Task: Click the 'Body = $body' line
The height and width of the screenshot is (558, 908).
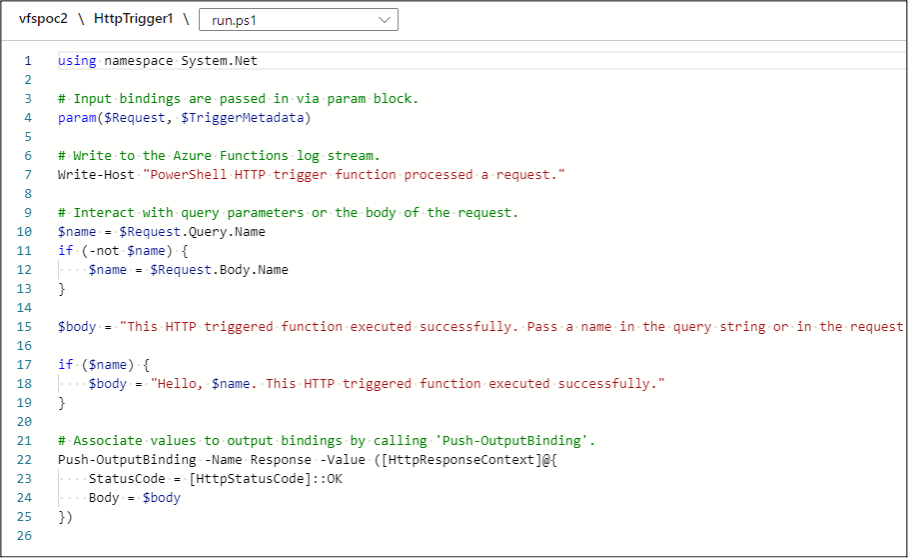Action: point(134,498)
